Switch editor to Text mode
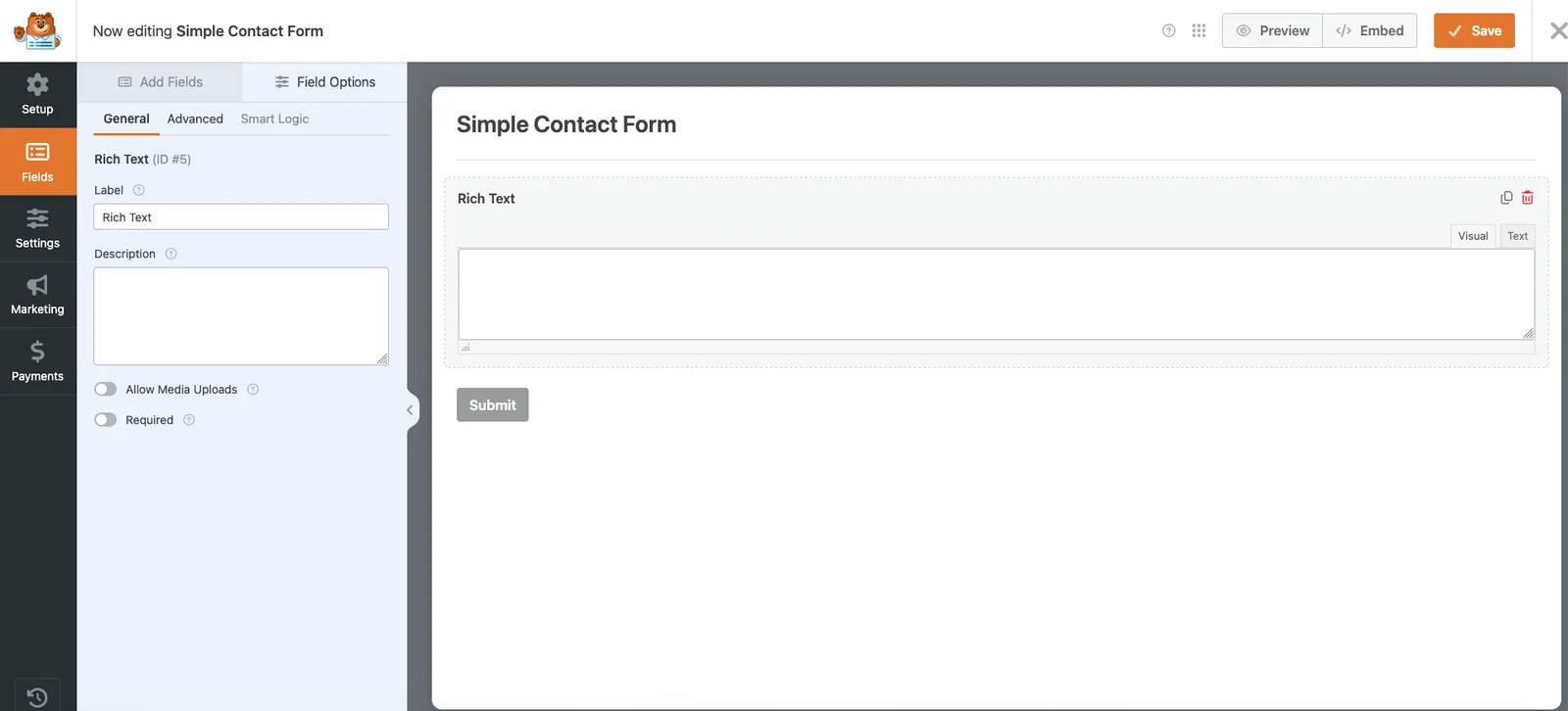Viewport: 1568px width, 711px height. [1517, 236]
